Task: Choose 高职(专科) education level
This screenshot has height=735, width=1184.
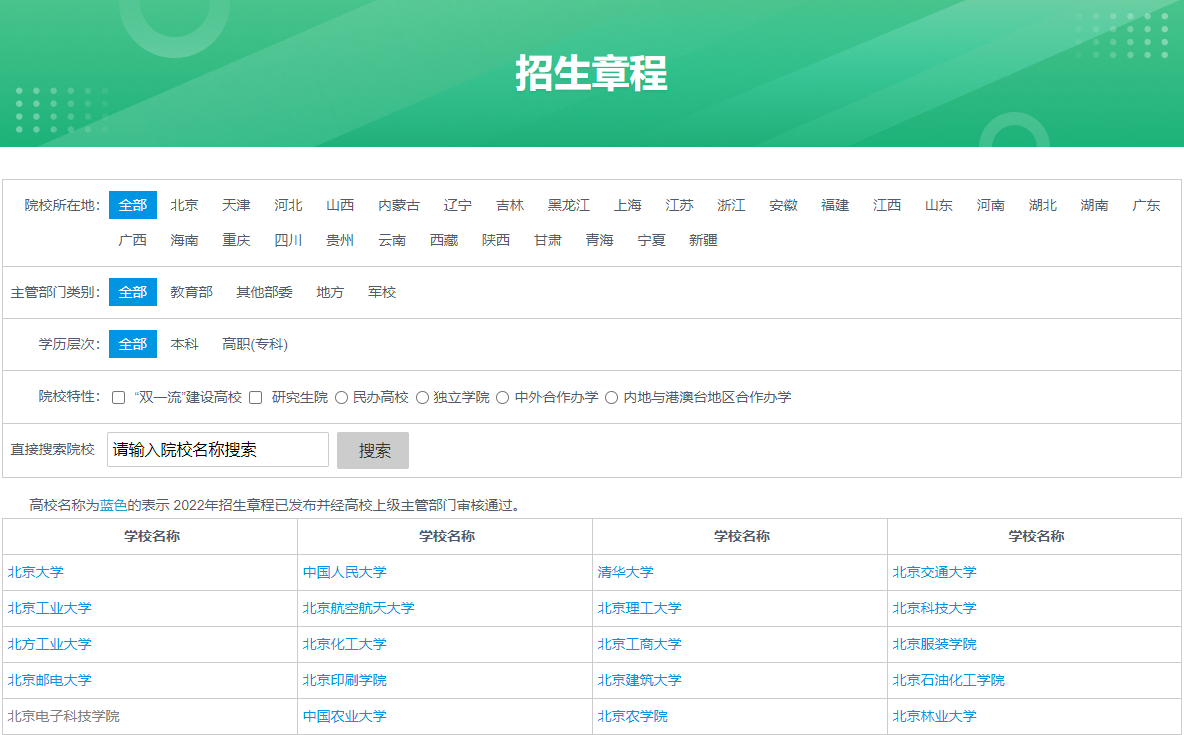Action: point(255,344)
